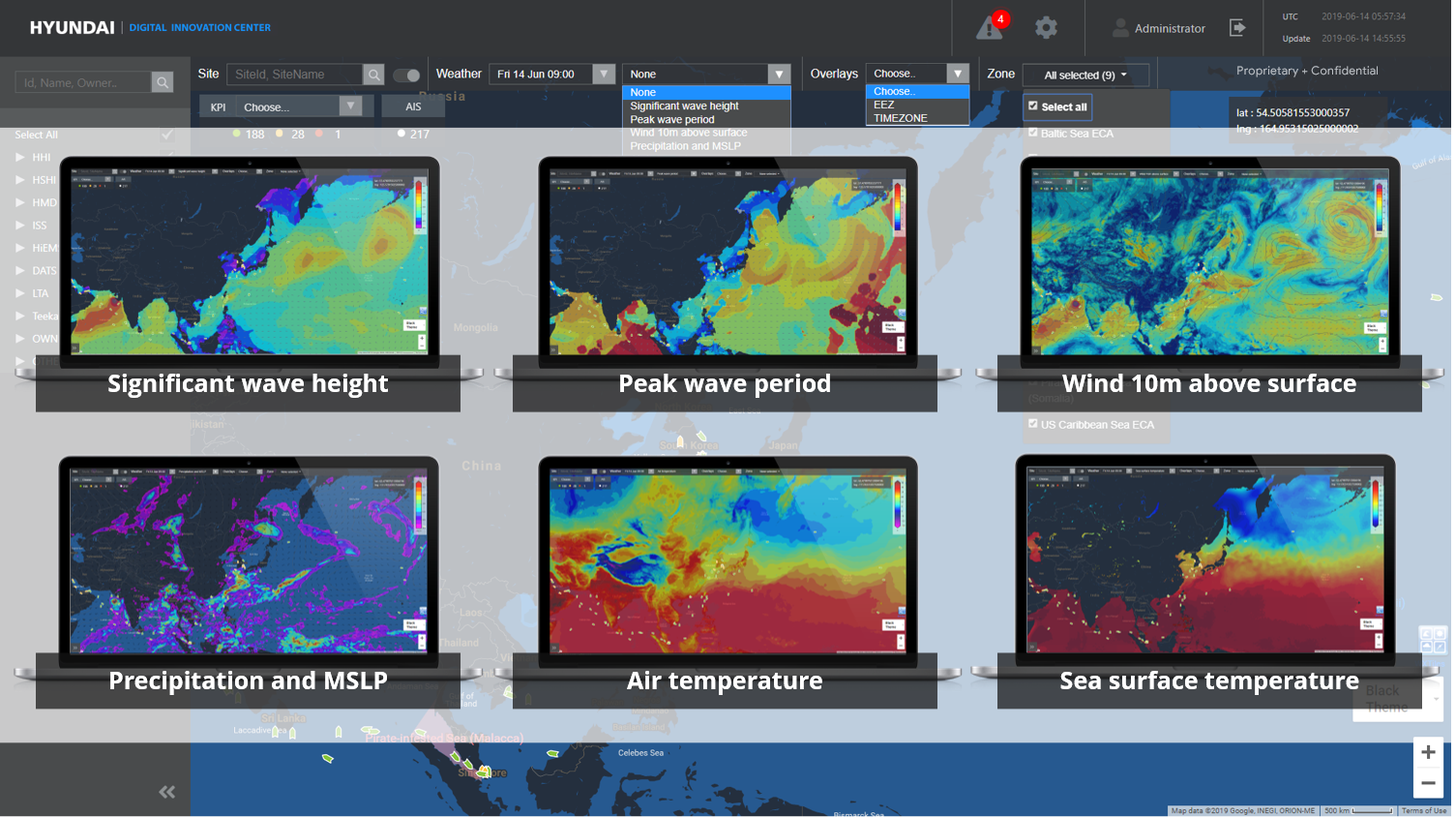Screen dimensions: 1456x817
Task: Click the KPI label button
Action: (218, 106)
